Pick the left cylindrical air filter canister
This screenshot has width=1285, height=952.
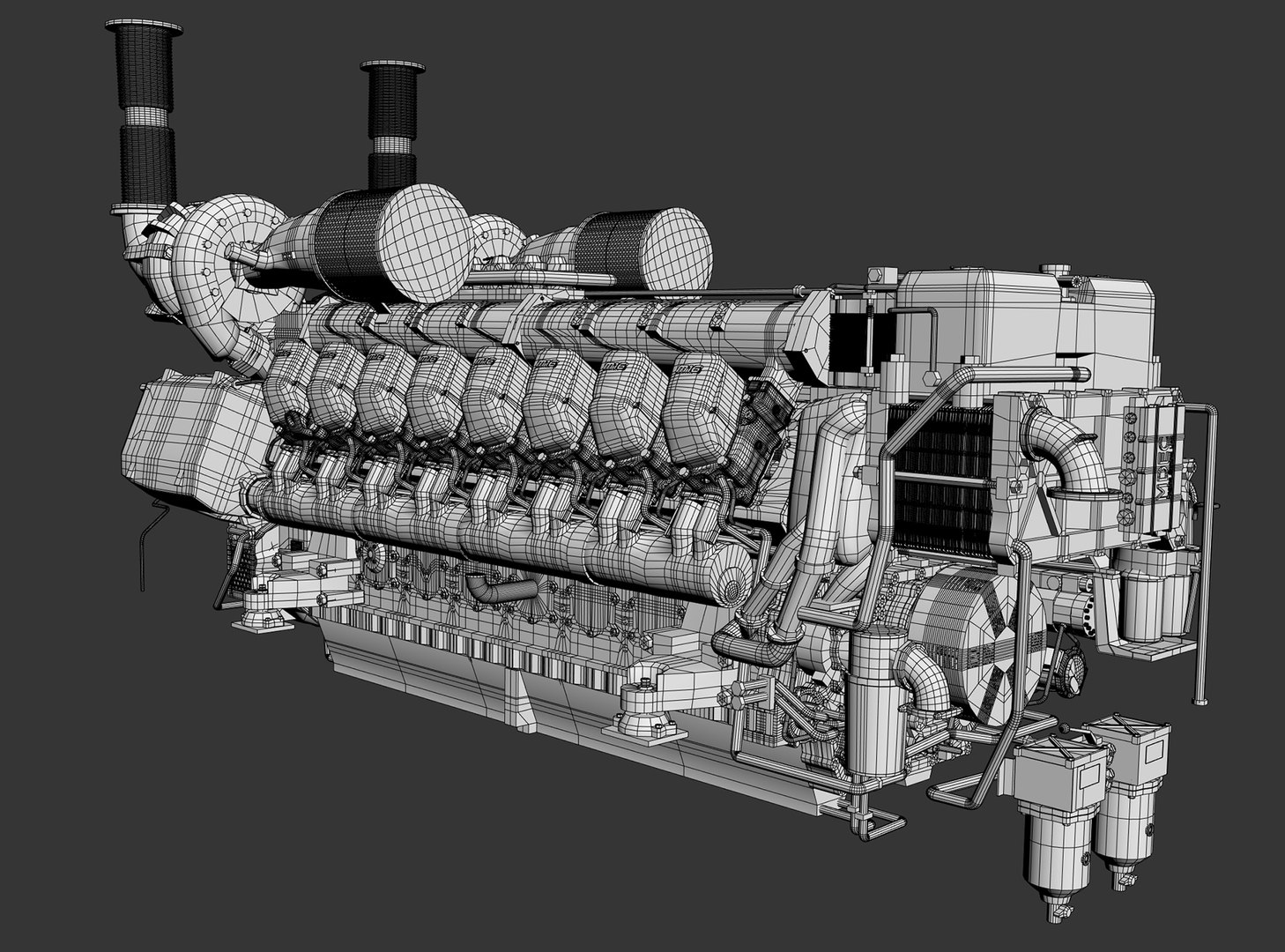click(393, 243)
